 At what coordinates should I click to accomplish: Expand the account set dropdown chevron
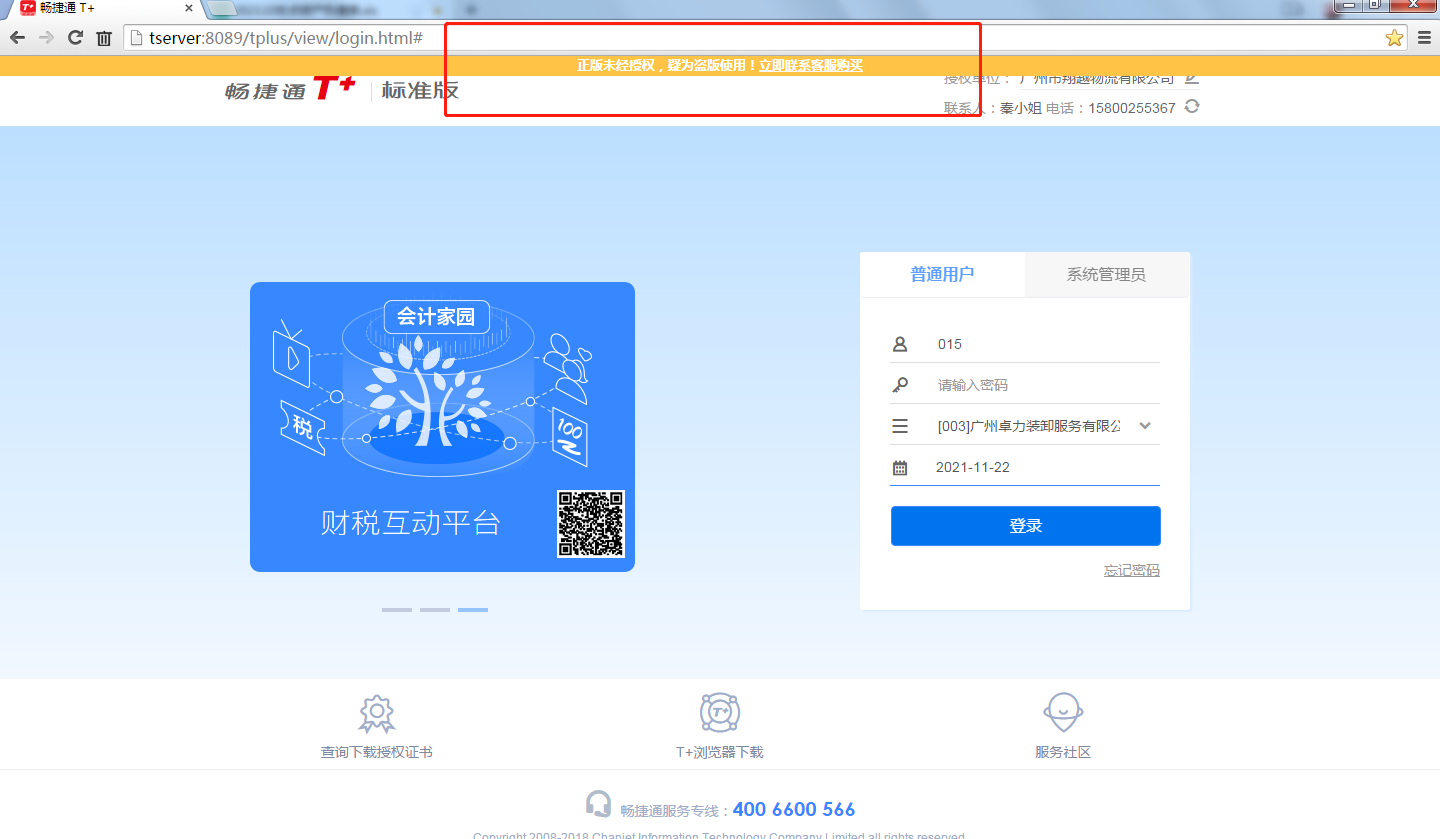tap(1145, 426)
